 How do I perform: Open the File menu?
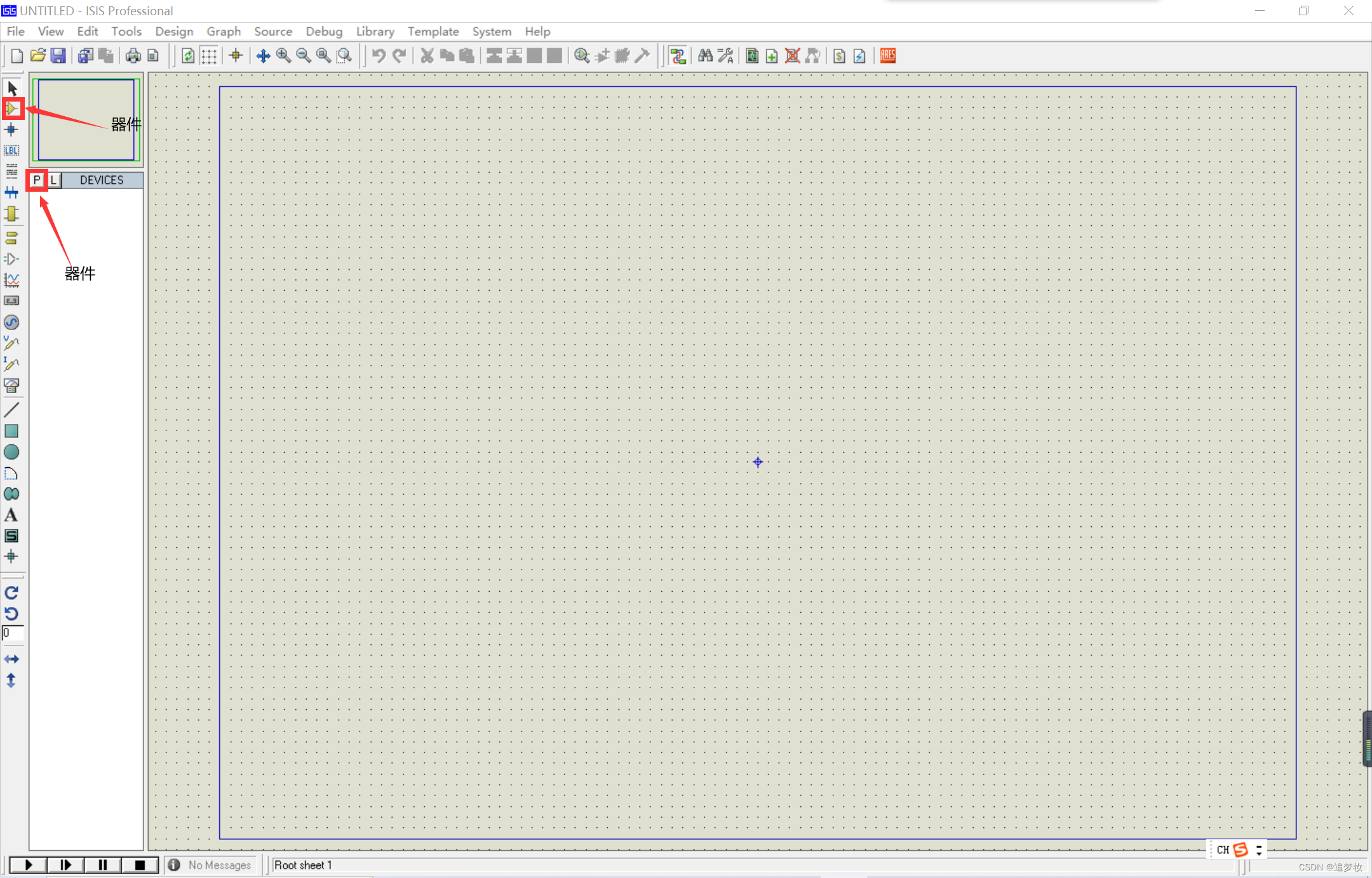16,31
